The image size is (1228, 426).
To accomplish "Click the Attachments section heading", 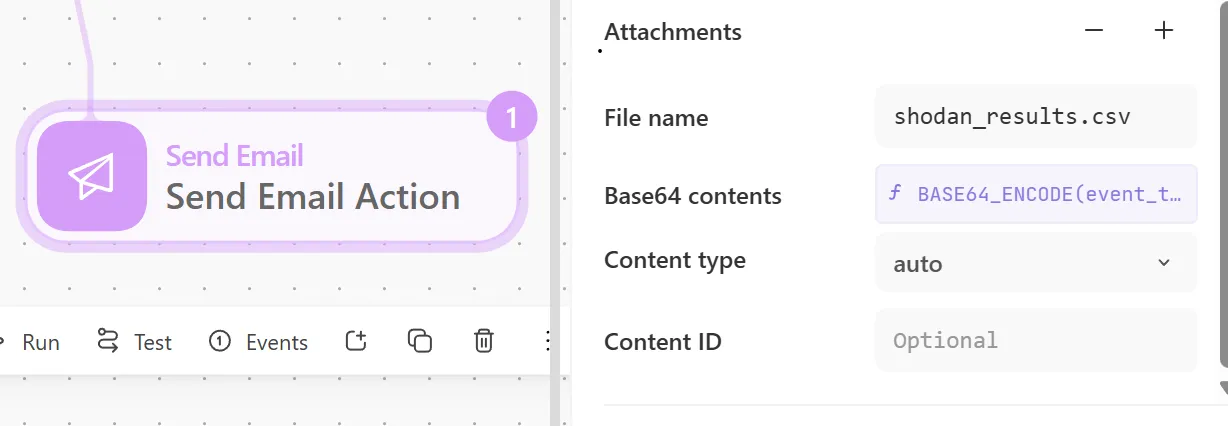I will coord(673,32).
